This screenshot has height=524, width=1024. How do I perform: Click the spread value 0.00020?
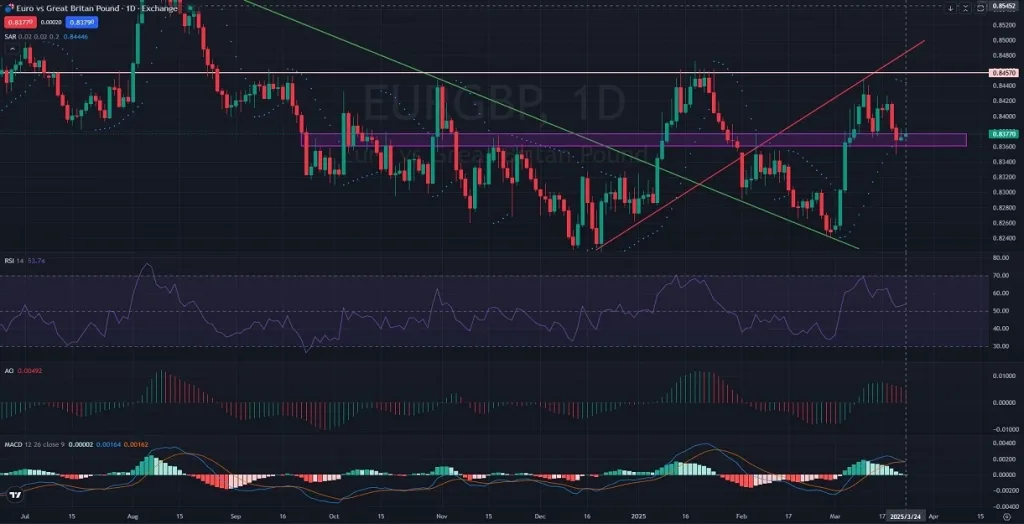point(51,22)
